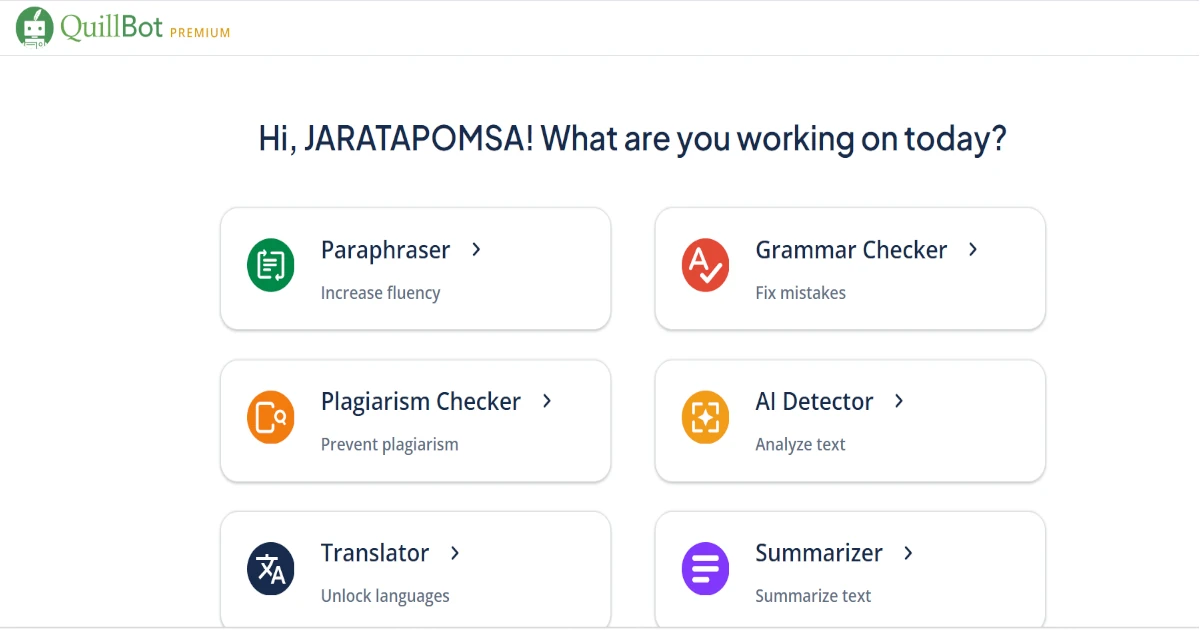1200x630 pixels.
Task: Open the Paraphraser tool title
Action: [385, 251]
